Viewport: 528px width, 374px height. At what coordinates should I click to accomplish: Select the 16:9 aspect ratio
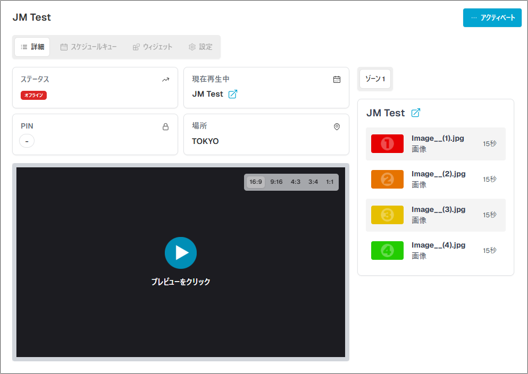[x=256, y=182]
